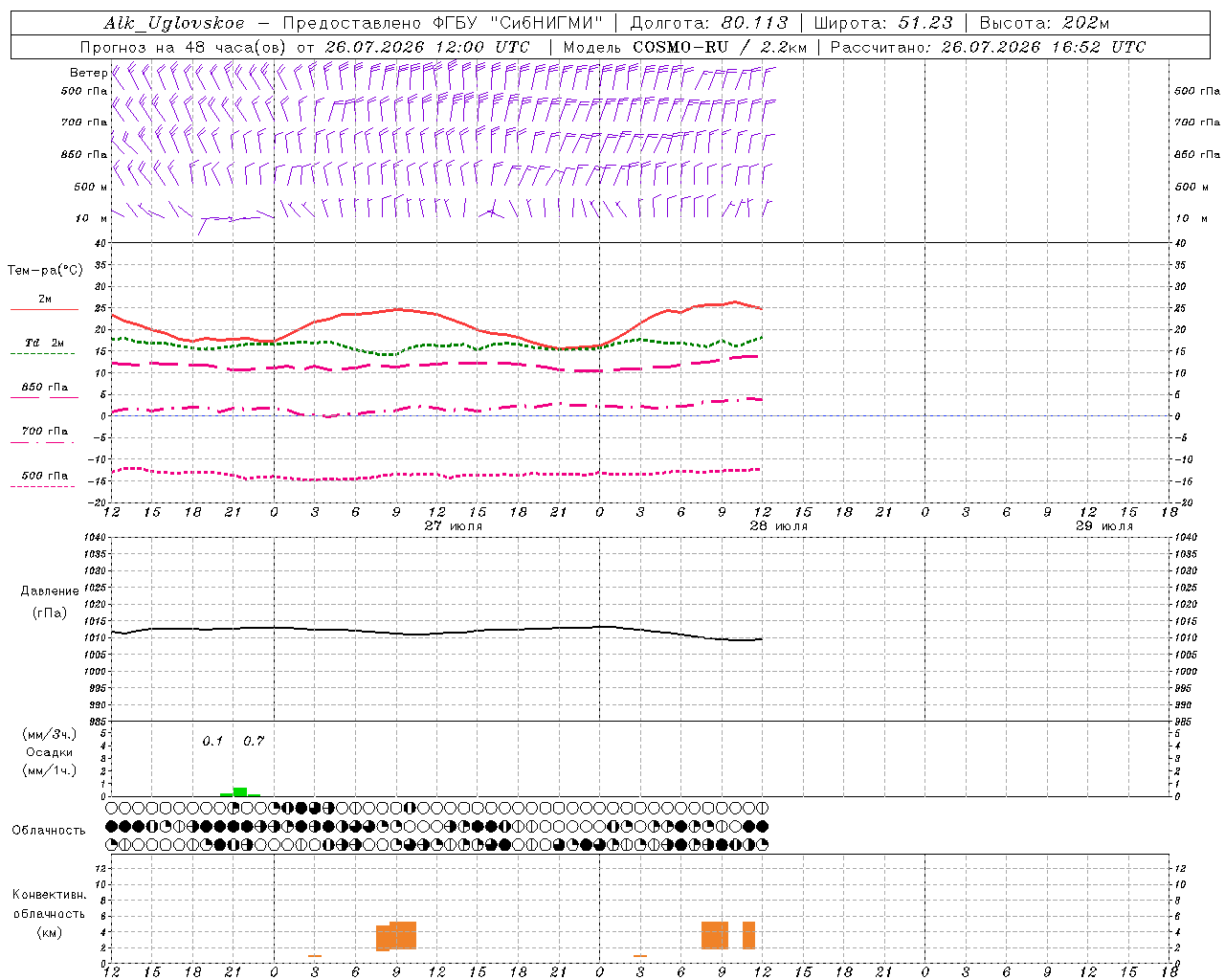
Task: Click the Облачность cloud cover label
Action: pyautogui.click(x=49, y=831)
